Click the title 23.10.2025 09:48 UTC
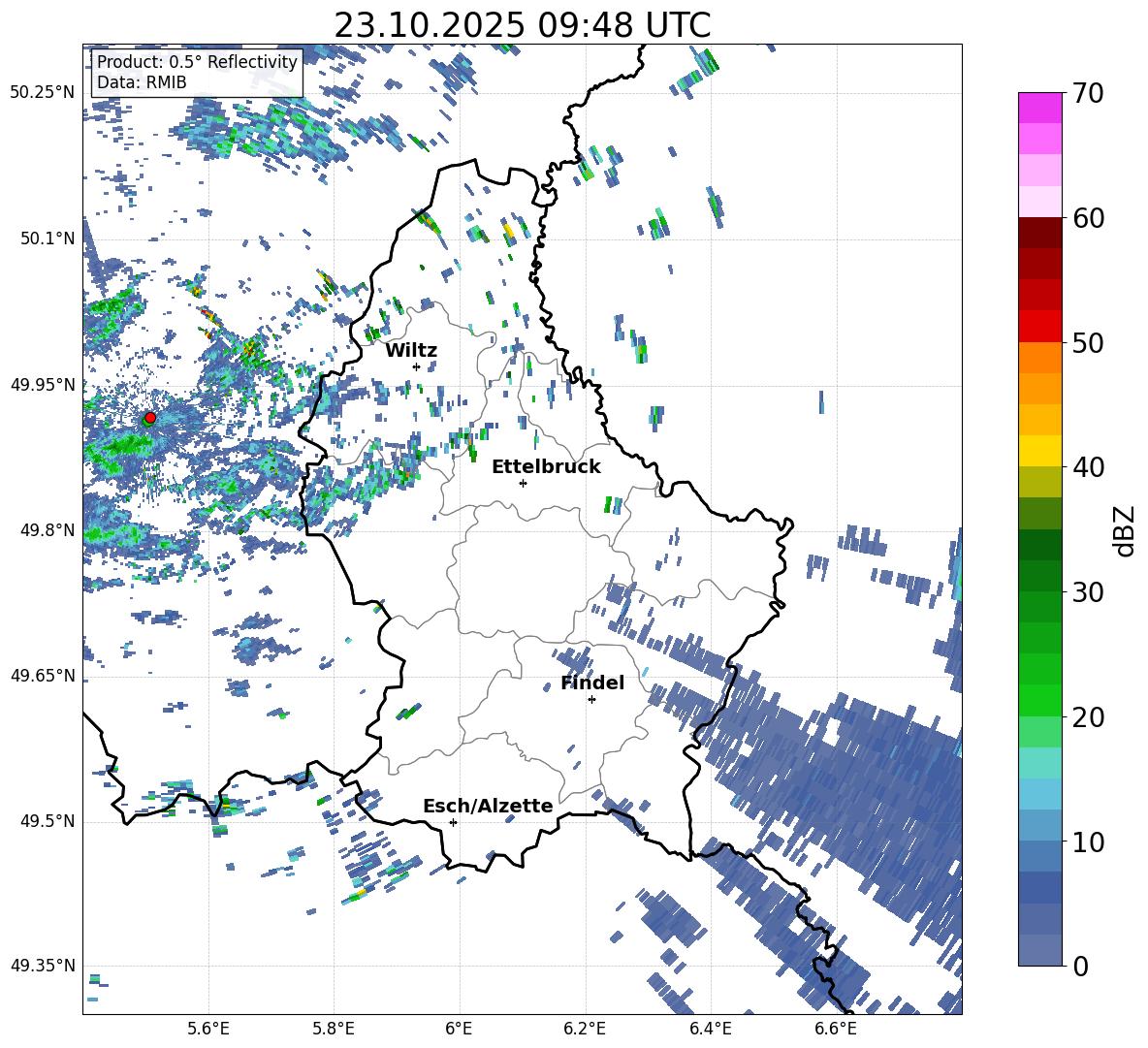 (523, 25)
